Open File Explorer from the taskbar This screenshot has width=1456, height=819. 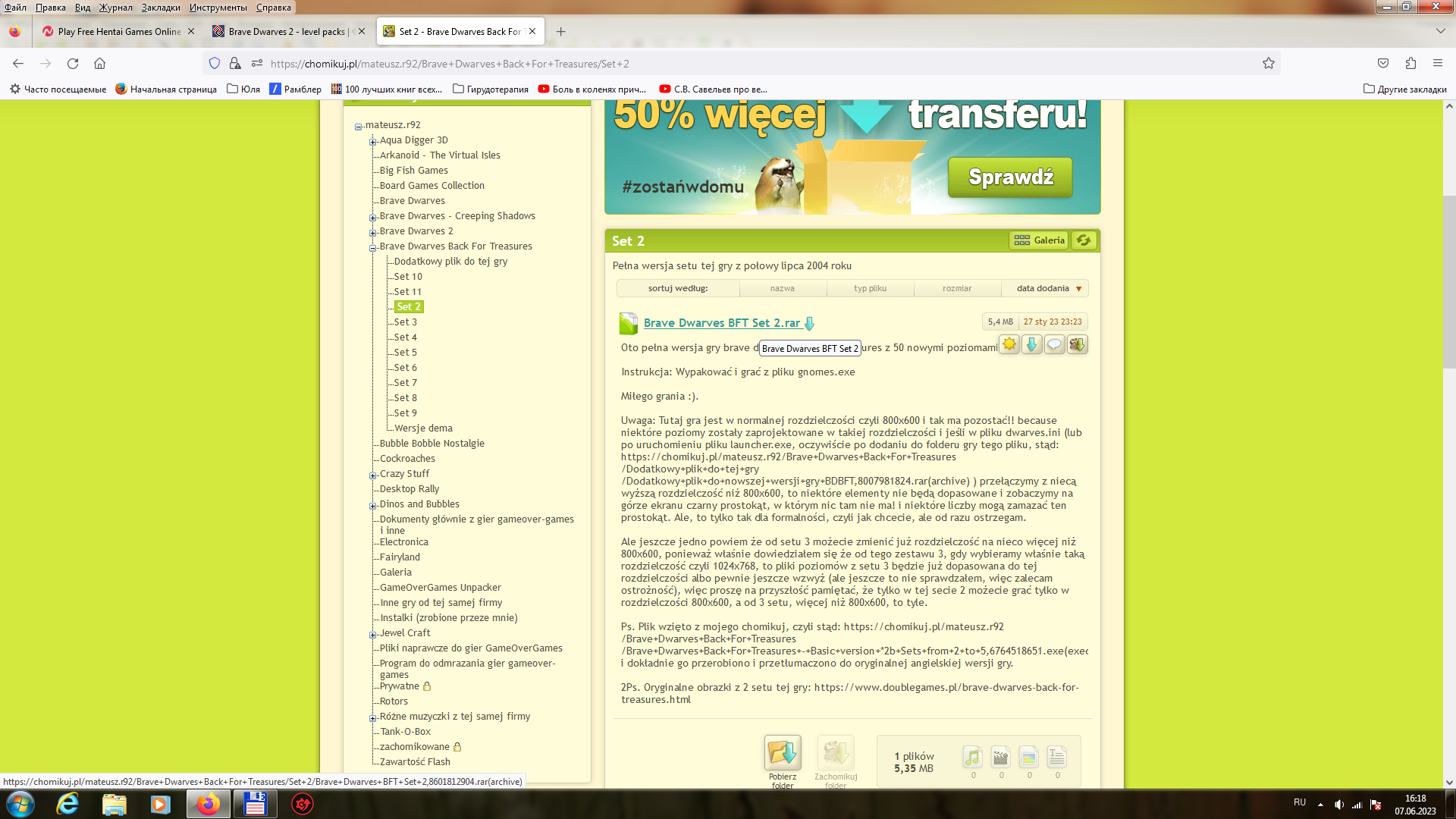114,804
